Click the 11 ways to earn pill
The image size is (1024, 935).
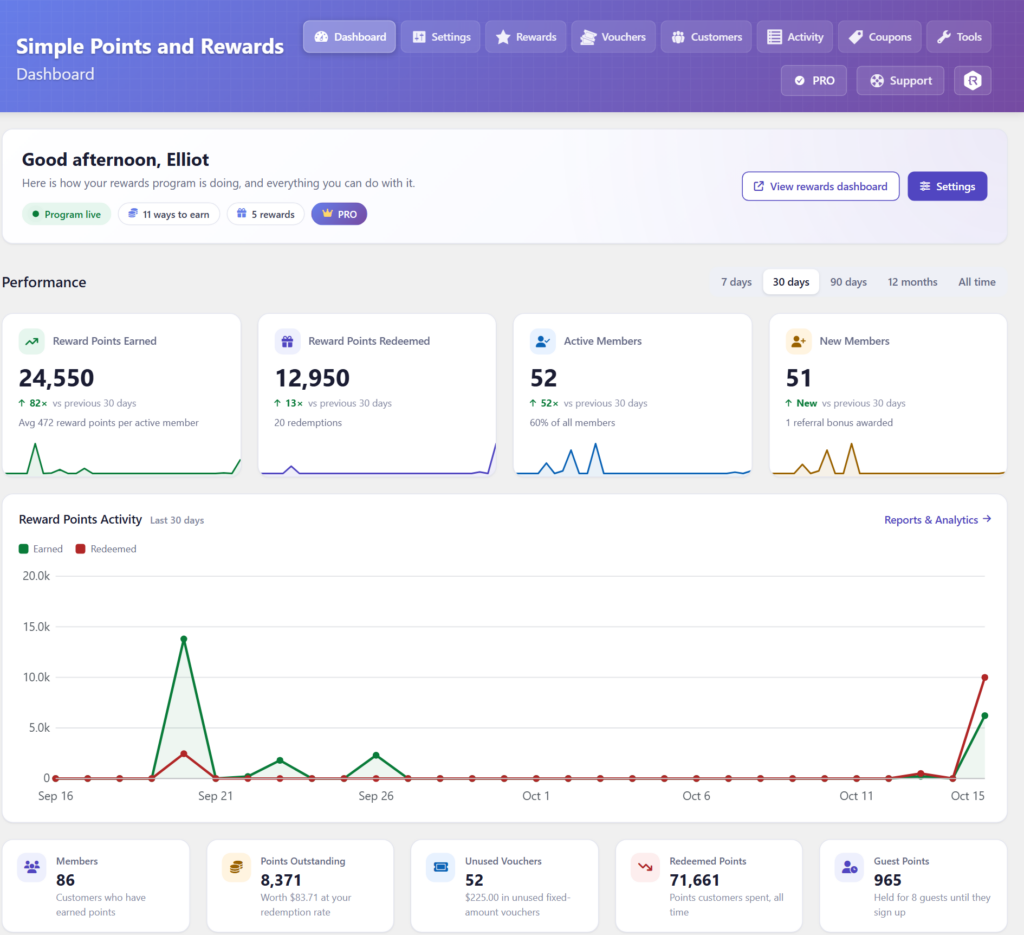169,214
